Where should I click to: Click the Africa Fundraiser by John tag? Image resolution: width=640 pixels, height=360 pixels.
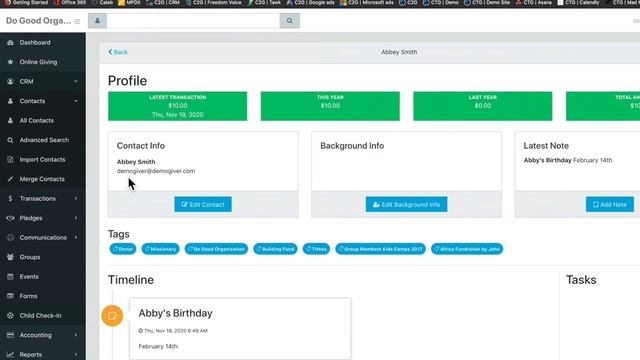[x=467, y=249]
